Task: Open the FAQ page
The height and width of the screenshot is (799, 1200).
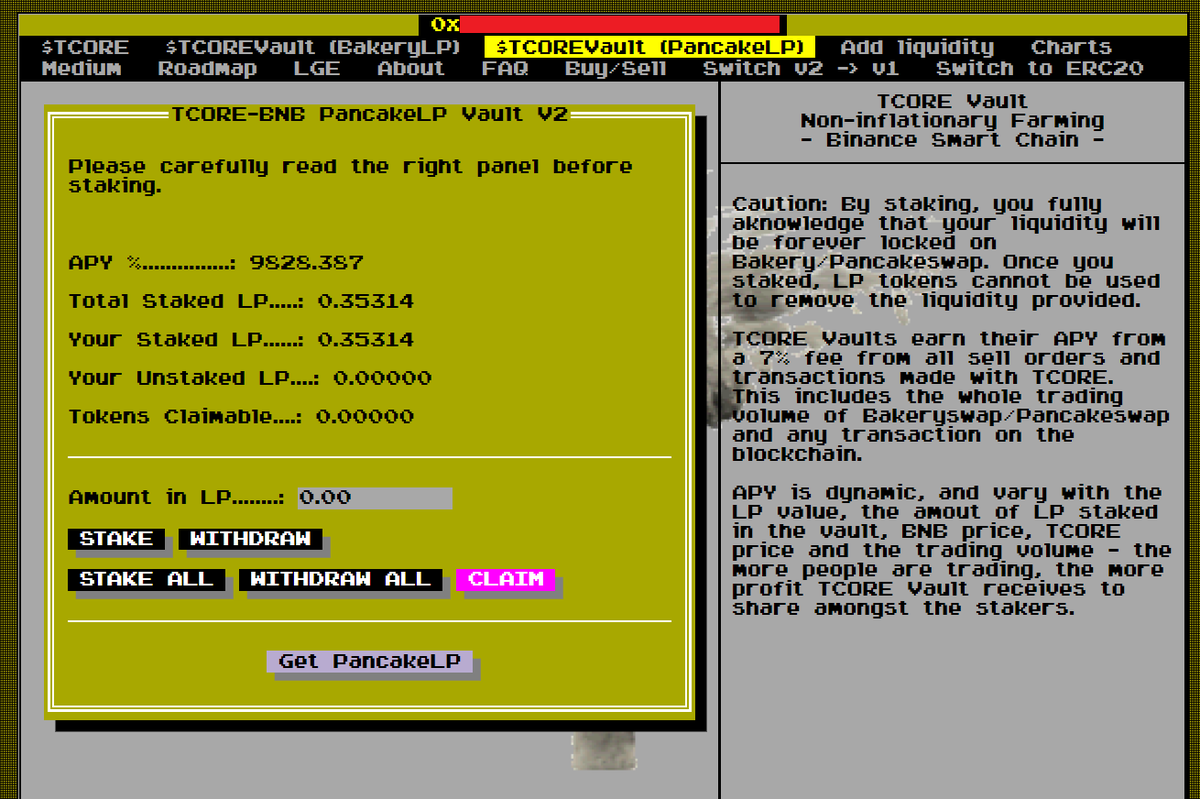Action: point(505,68)
